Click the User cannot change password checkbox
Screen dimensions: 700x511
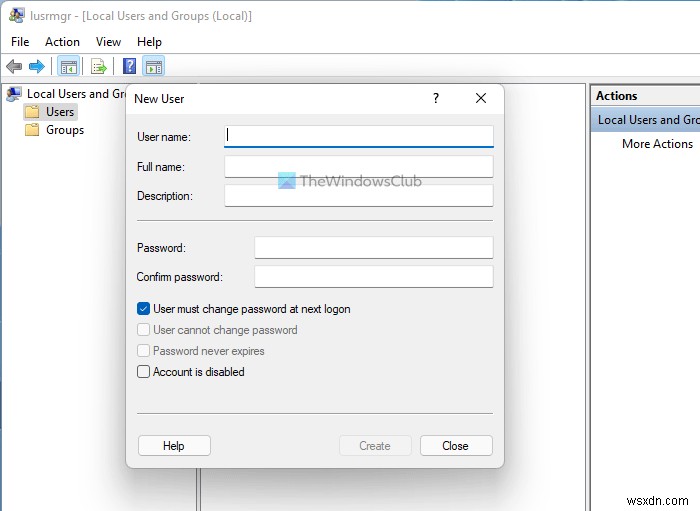tap(143, 330)
